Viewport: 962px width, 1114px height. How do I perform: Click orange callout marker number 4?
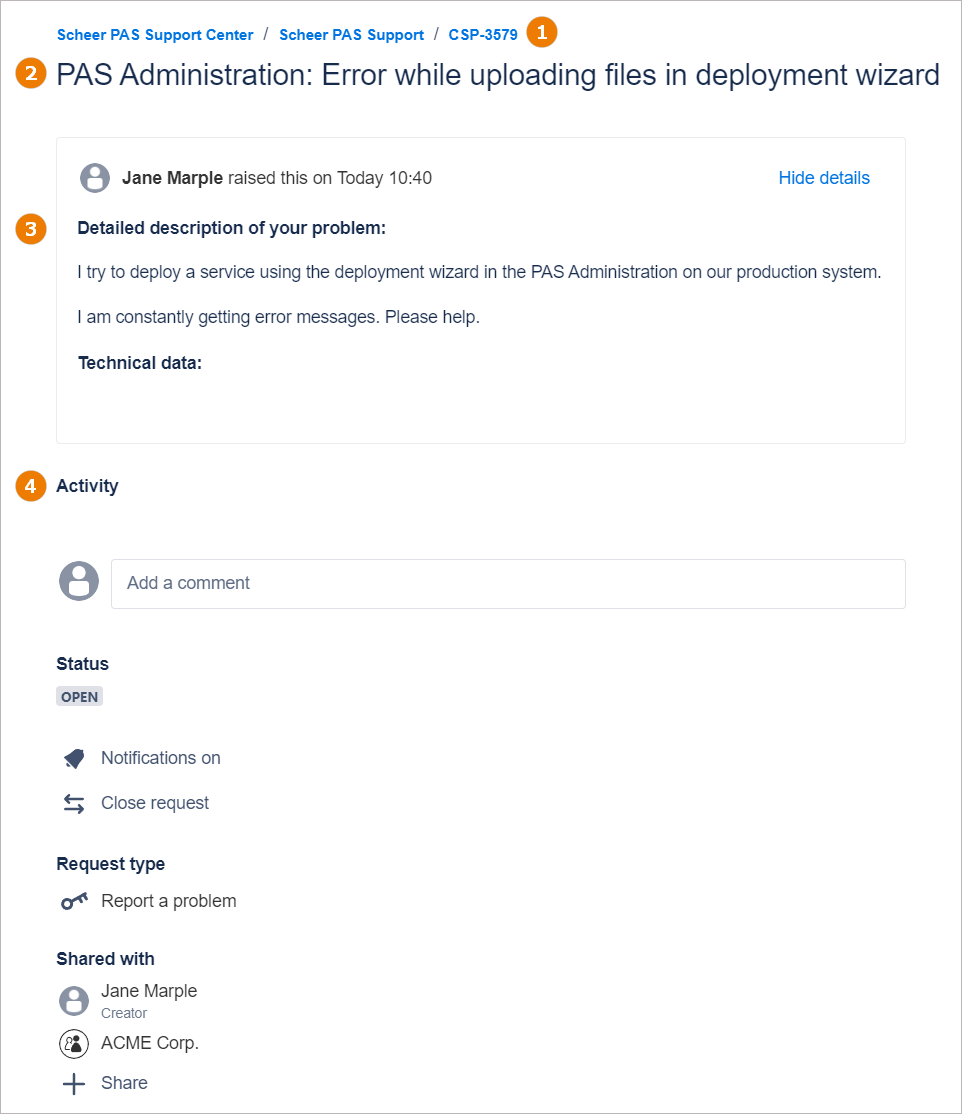(31, 486)
